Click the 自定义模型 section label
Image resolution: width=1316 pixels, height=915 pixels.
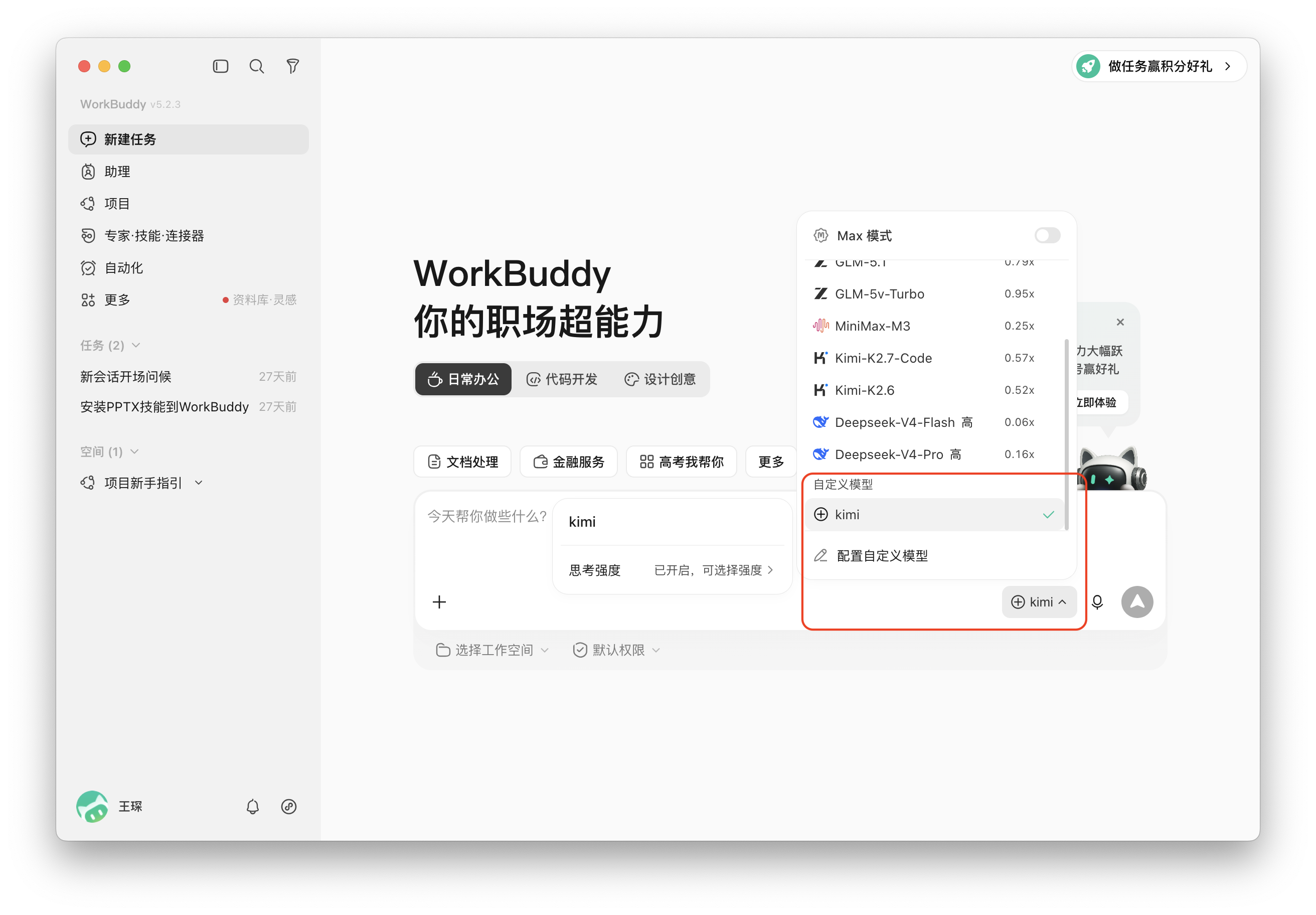click(843, 485)
